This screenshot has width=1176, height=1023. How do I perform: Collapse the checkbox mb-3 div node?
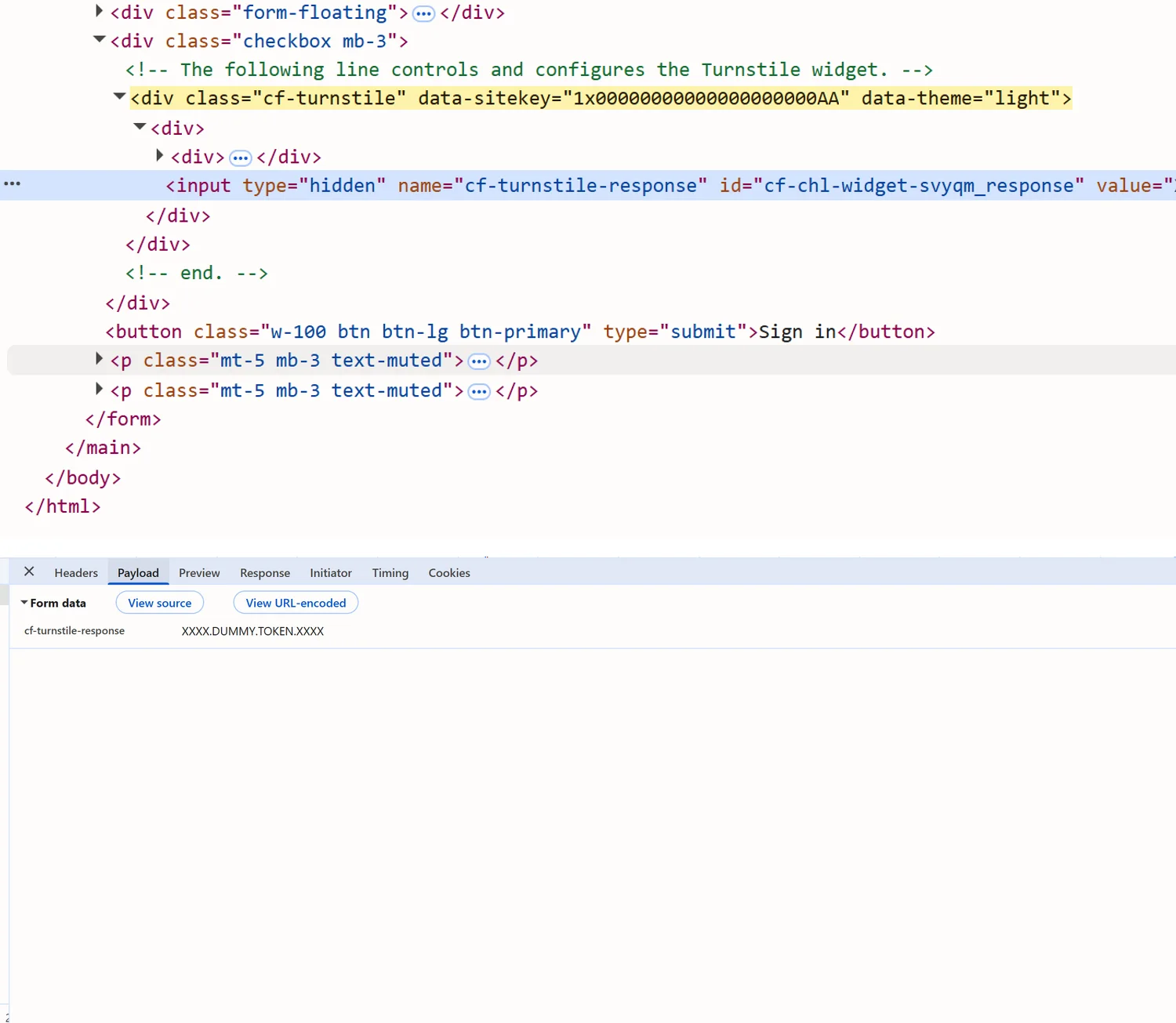tap(99, 39)
